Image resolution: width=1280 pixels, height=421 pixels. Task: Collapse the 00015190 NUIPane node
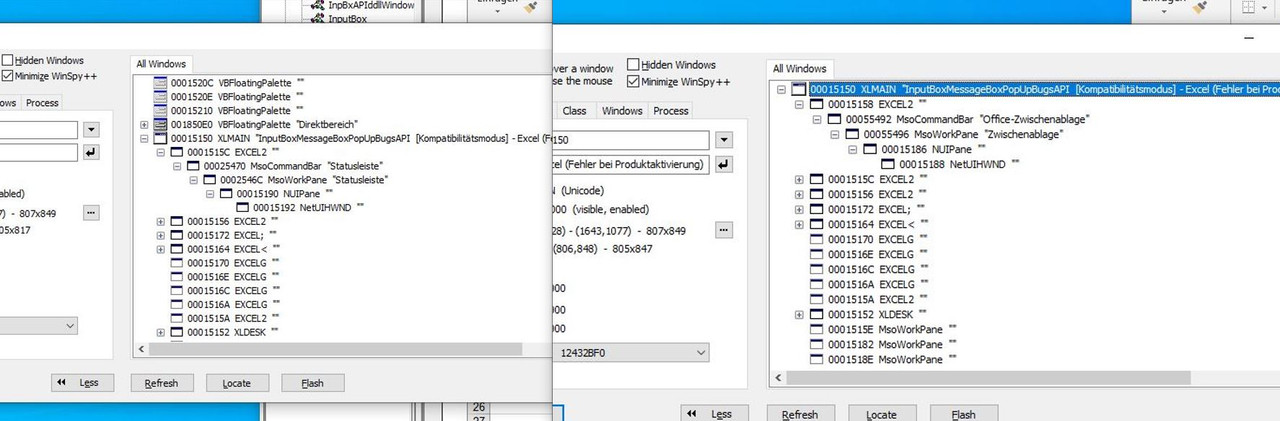pos(210,193)
